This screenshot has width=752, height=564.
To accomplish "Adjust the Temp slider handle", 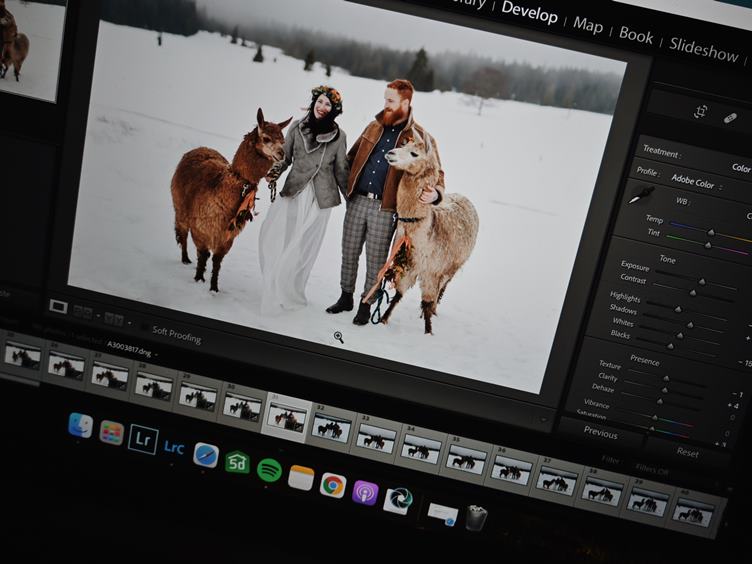I will tap(711, 233).
